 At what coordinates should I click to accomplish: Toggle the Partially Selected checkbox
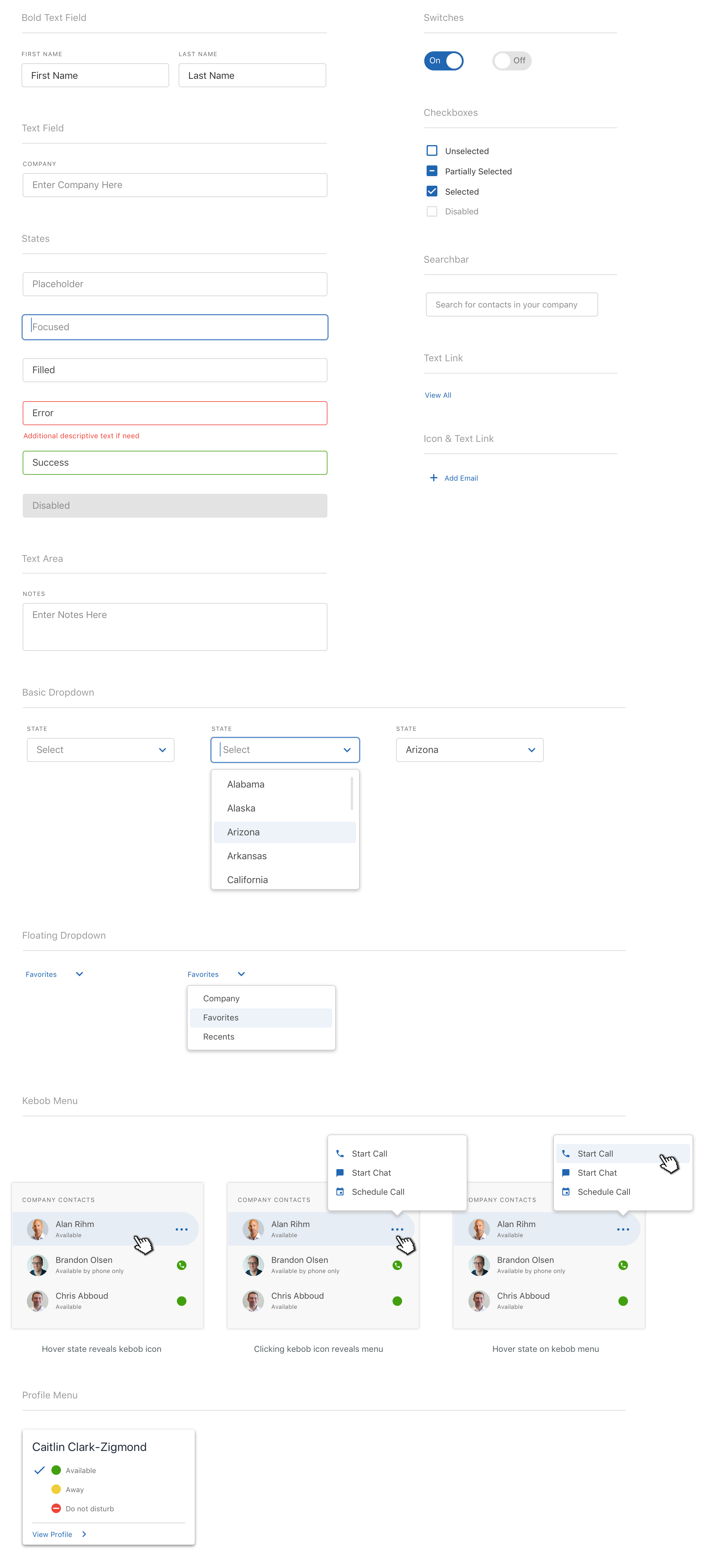(x=432, y=171)
